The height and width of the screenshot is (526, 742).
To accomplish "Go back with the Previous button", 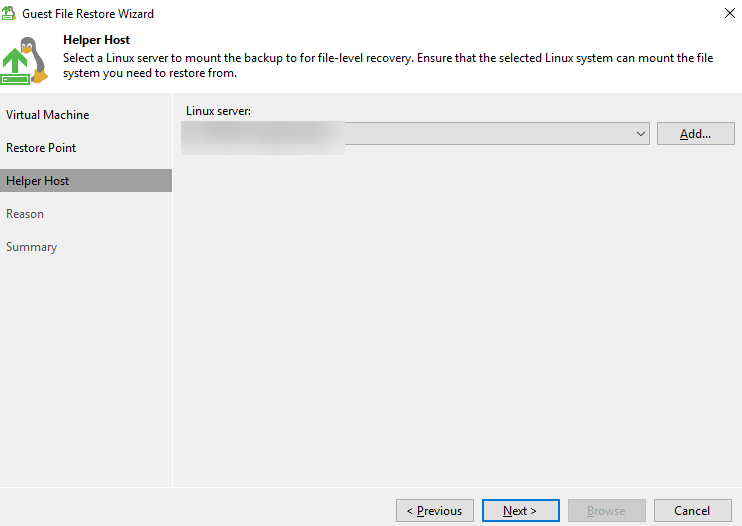I will 434,511.
